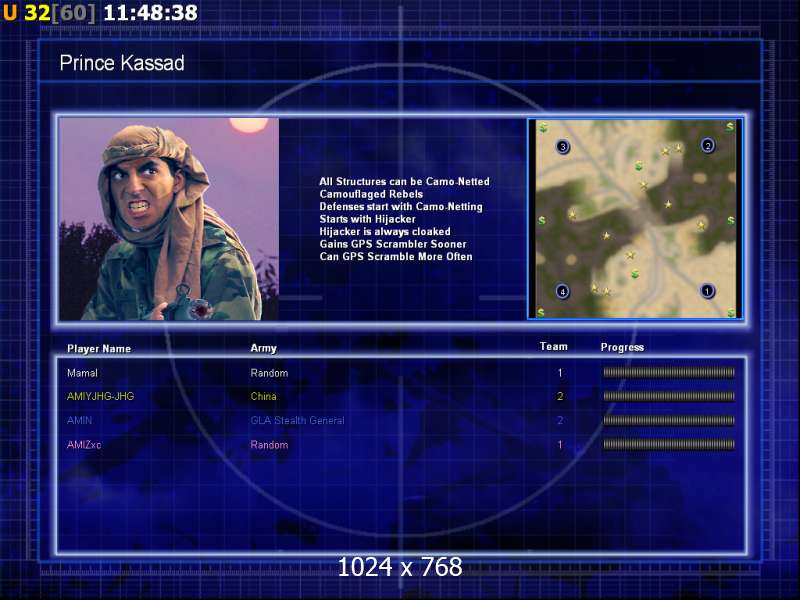The width and height of the screenshot is (800, 600).
Task: Click 'Hijacker is always cloaked' text
Action: (385, 232)
